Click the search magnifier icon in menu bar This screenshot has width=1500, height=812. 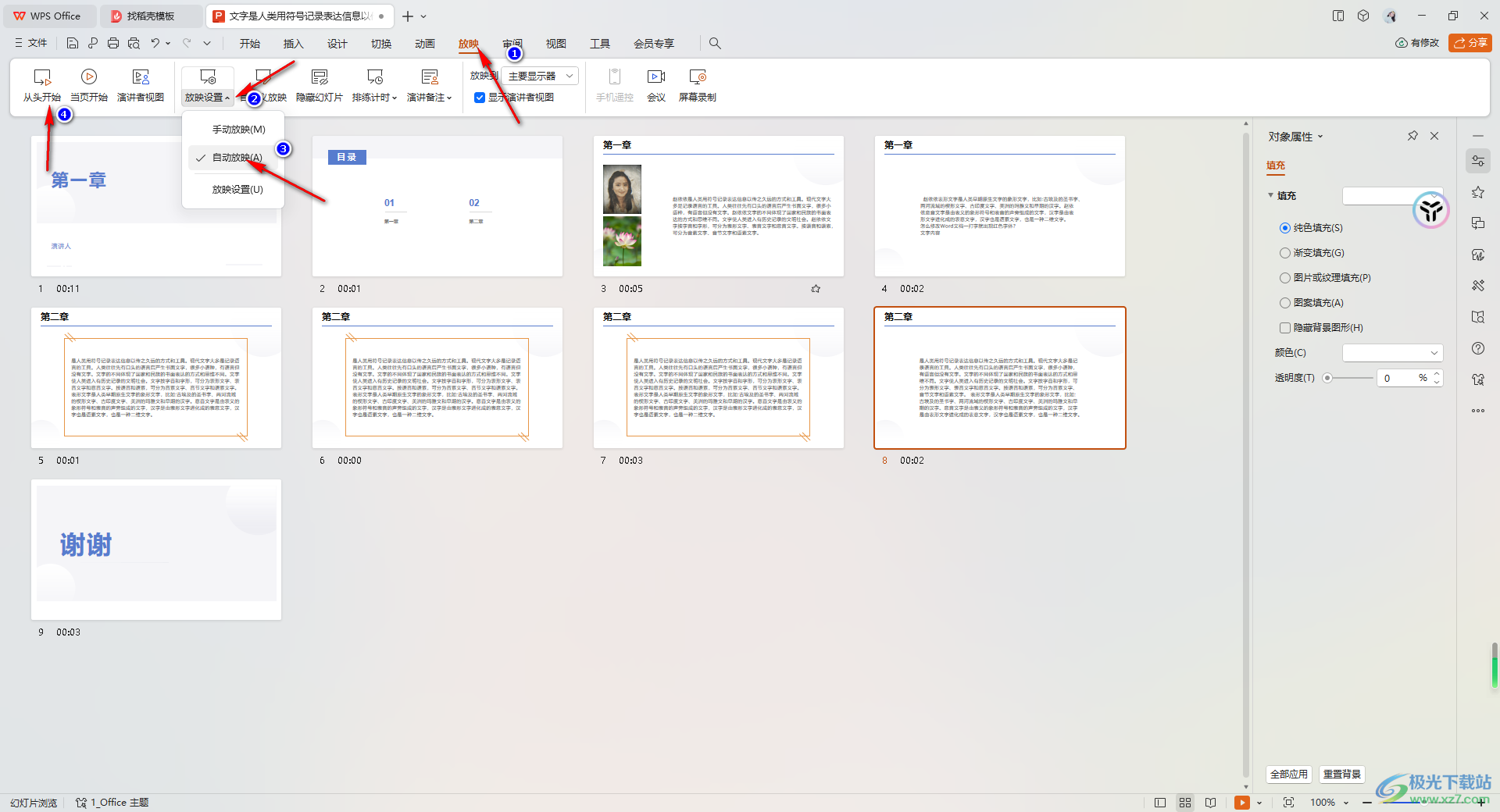(715, 43)
